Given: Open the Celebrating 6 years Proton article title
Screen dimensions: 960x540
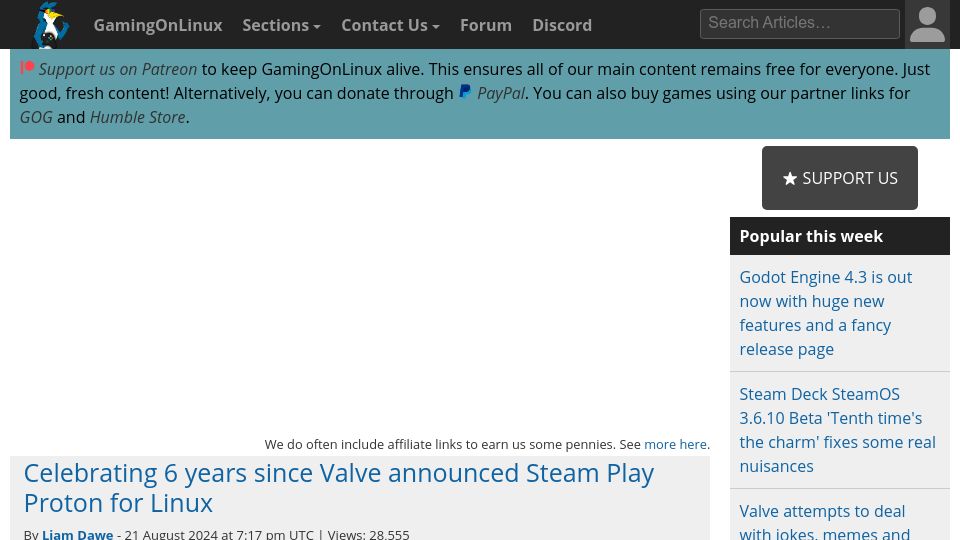Looking at the screenshot, I should [x=339, y=488].
